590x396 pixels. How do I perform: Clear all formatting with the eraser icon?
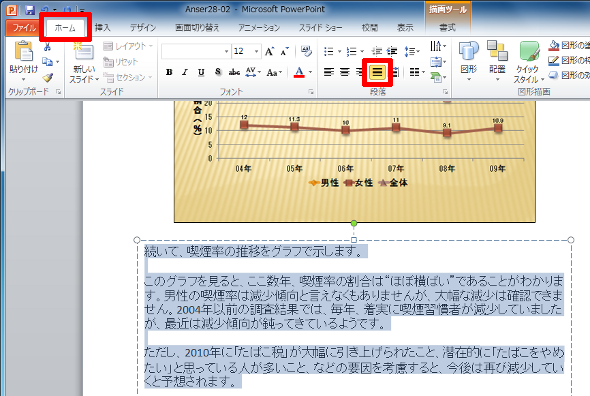pyautogui.click(x=306, y=51)
